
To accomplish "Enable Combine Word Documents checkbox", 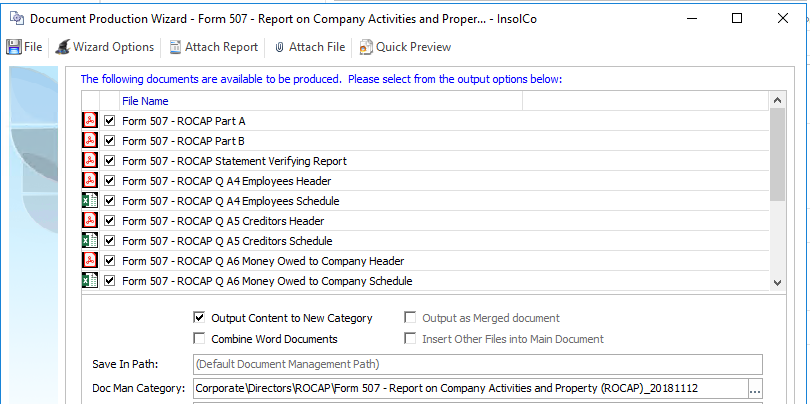I will pyautogui.click(x=199, y=339).
